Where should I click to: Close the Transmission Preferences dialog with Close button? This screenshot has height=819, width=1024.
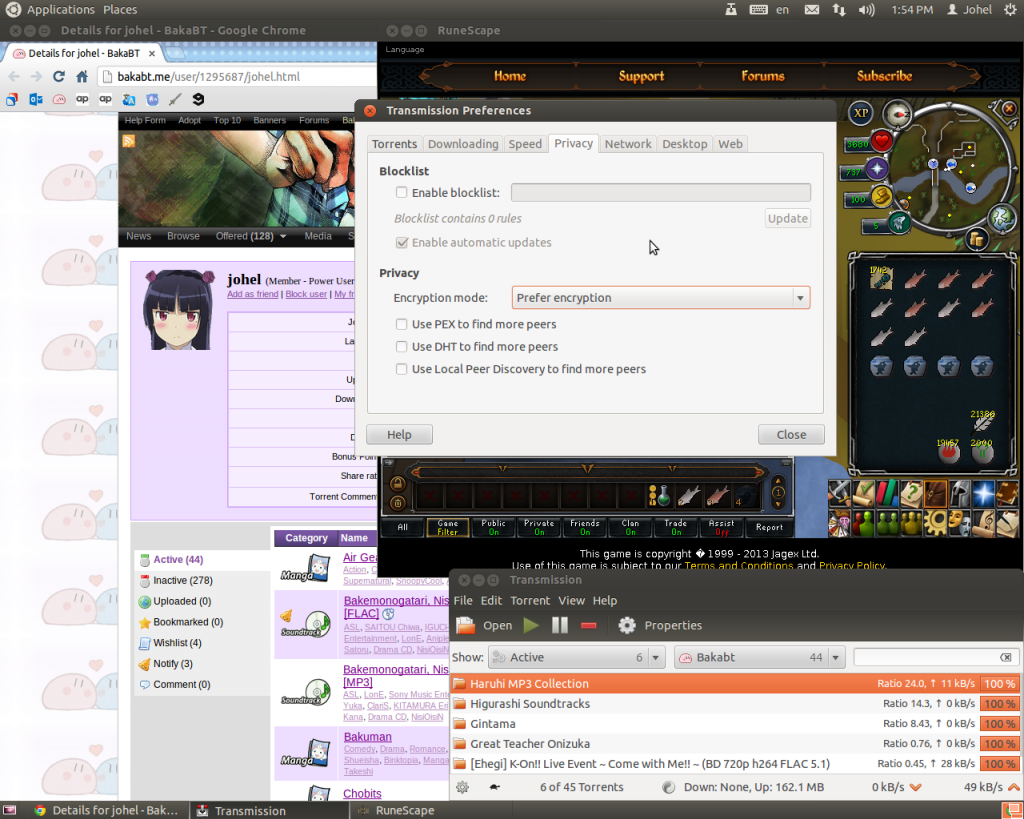pyautogui.click(x=790, y=435)
